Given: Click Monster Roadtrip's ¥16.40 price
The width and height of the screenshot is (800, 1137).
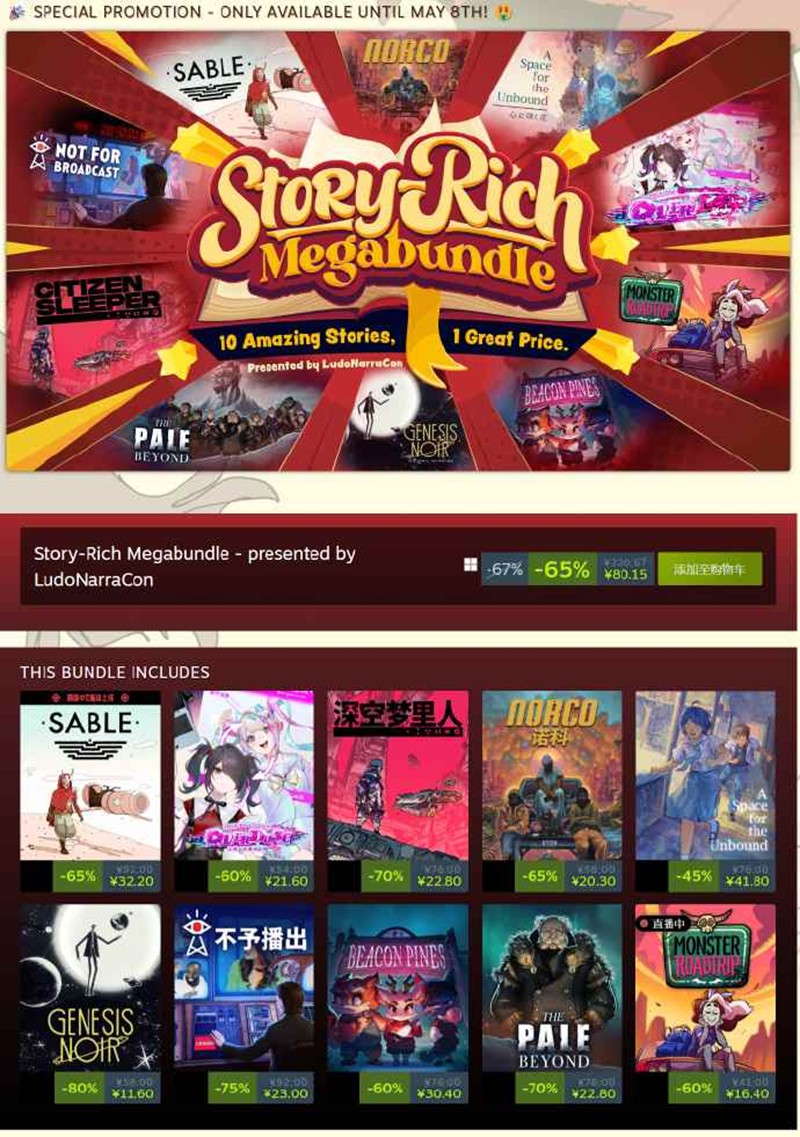Looking at the screenshot, I should (747, 1093).
